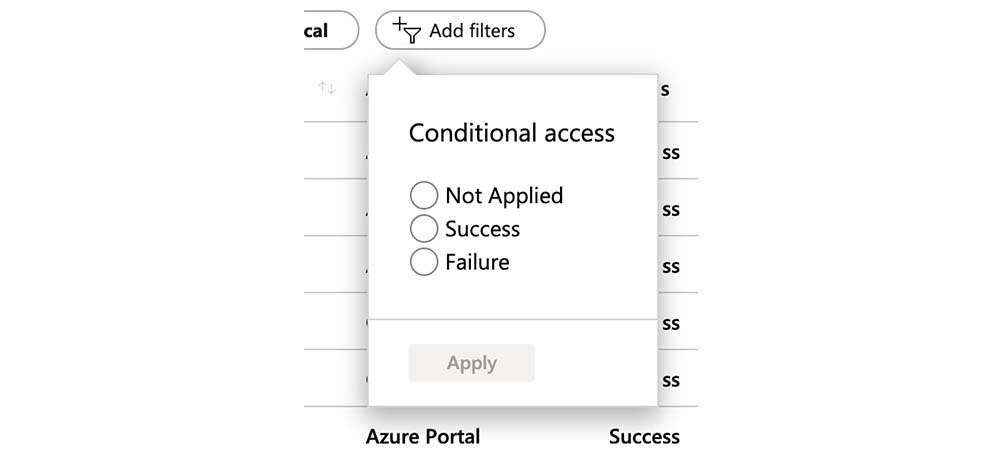
Task: Click the status cell beside the Failure option
Action: pyautogui.click(x=669, y=267)
